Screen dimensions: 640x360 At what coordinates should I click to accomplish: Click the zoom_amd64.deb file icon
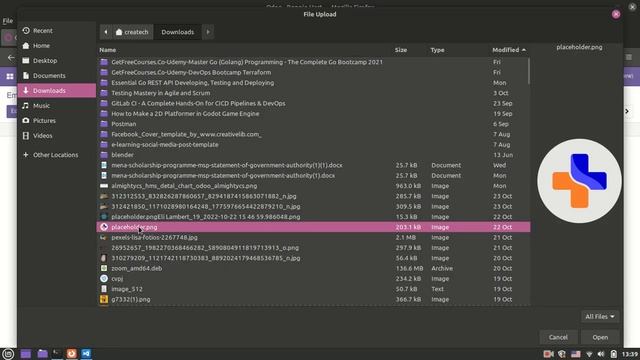[104, 268]
